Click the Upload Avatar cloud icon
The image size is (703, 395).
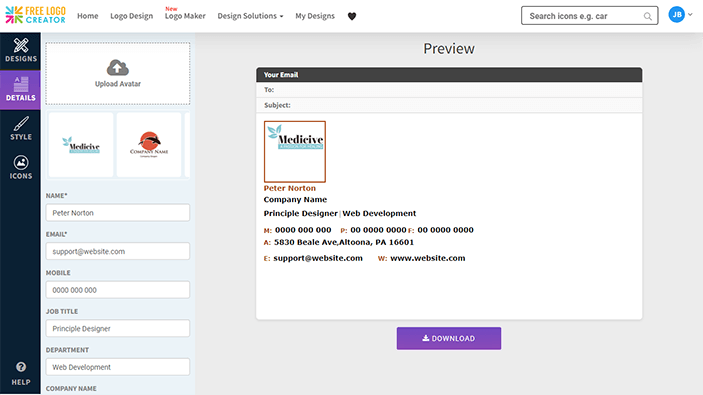[117, 68]
